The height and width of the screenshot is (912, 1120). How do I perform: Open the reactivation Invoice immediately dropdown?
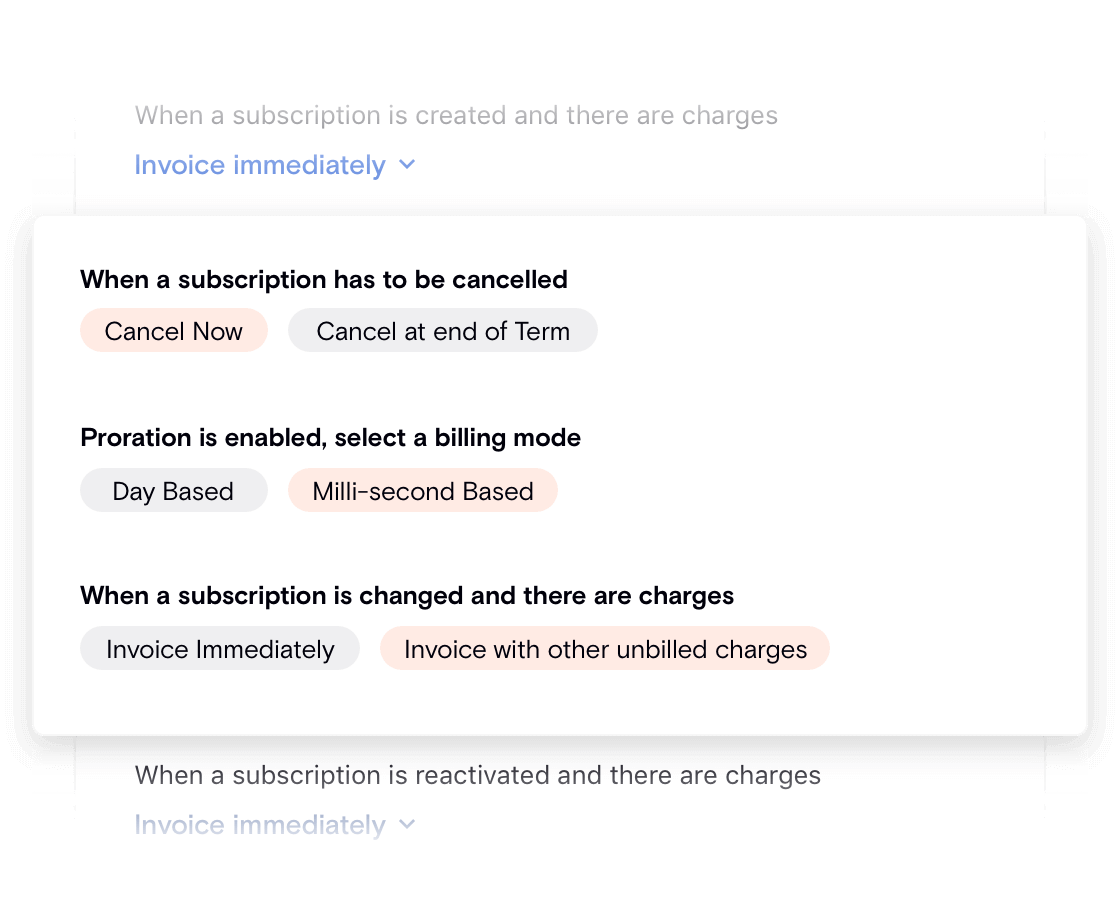click(258, 824)
